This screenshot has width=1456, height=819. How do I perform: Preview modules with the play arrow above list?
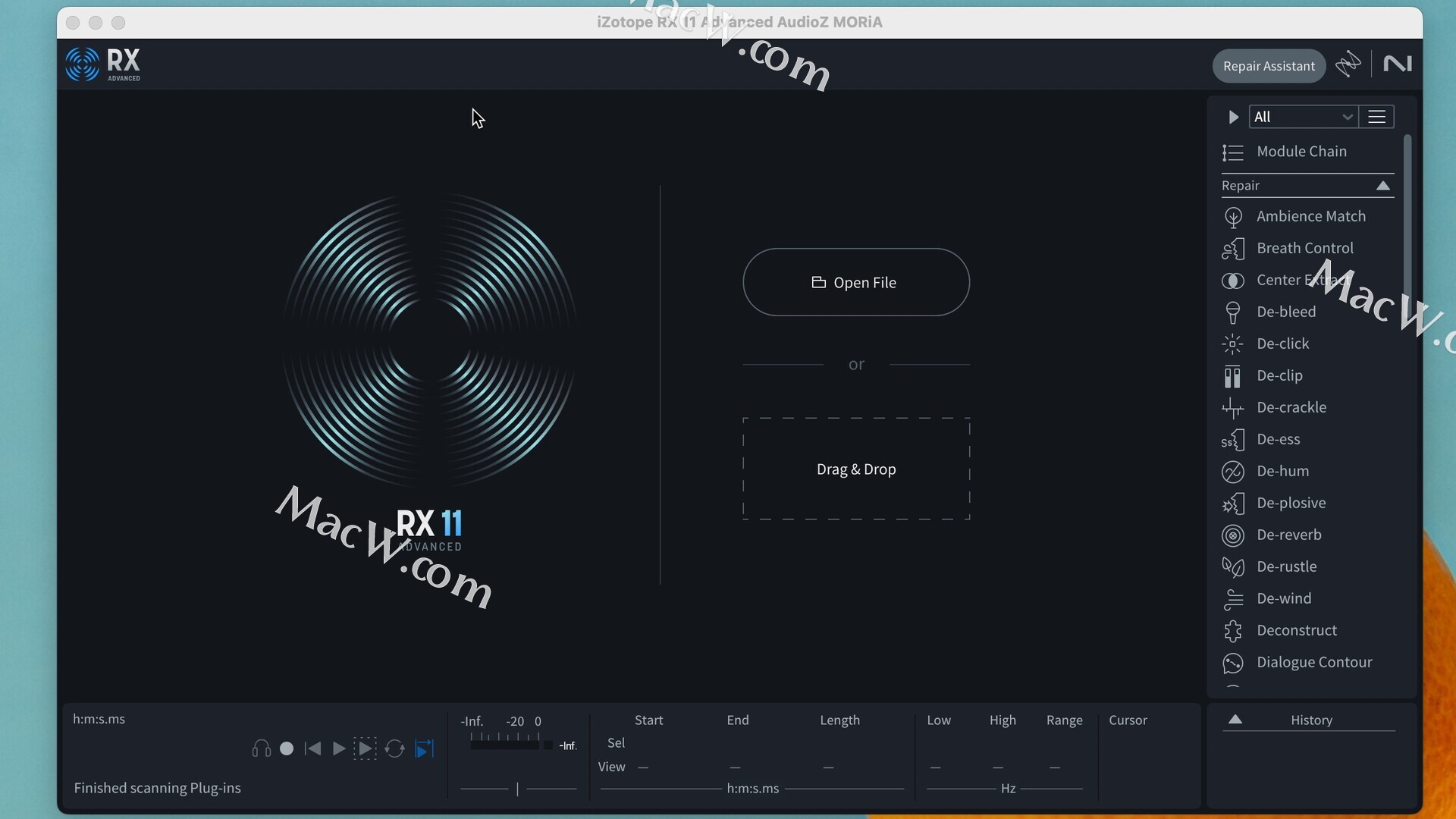[1233, 117]
